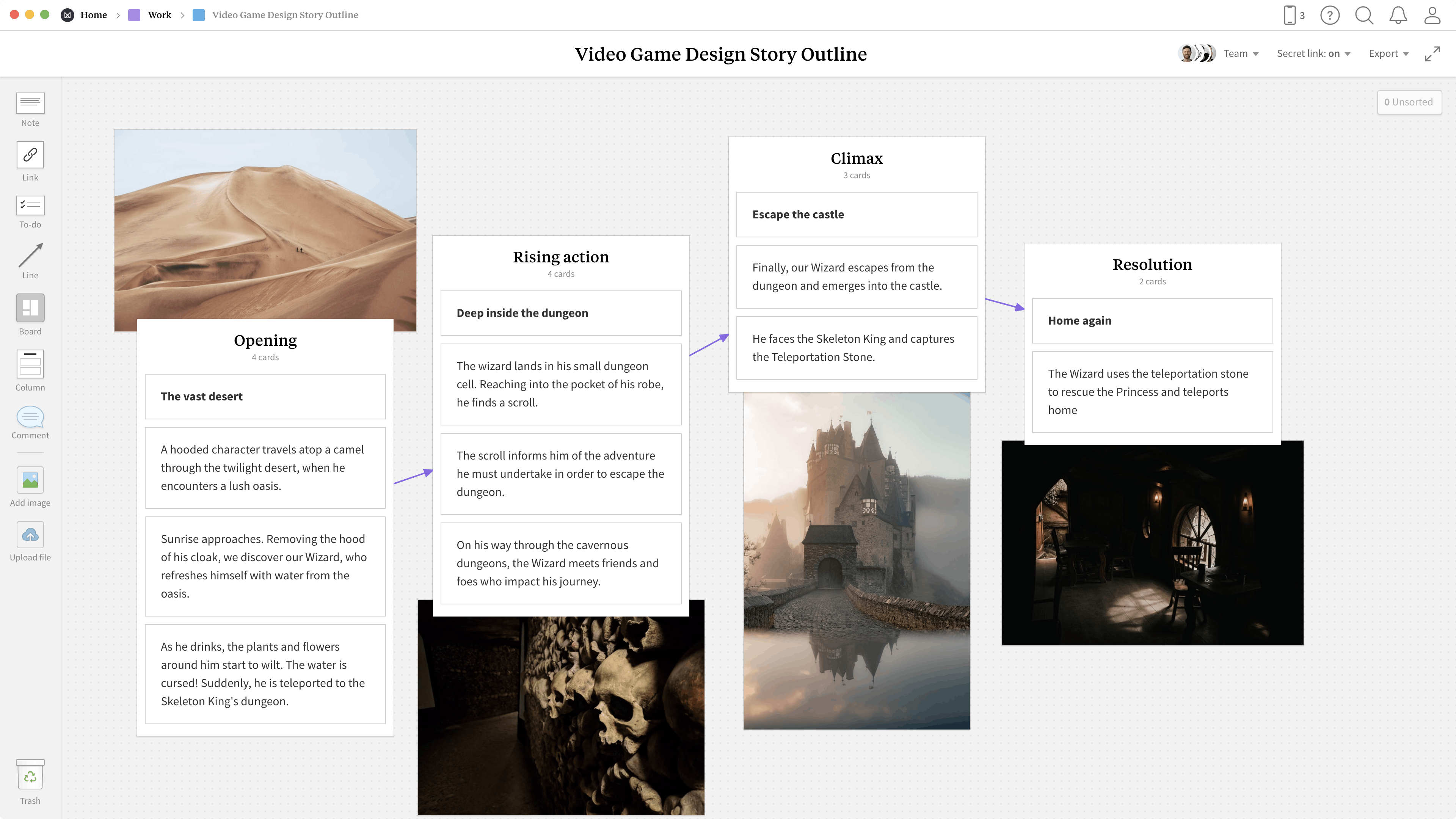Open the Team sharing dropdown

[1241, 53]
